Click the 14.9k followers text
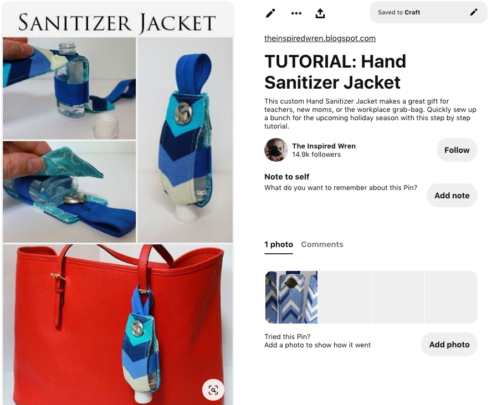This screenshot has width=492, height=405. (x=316, y=154)
